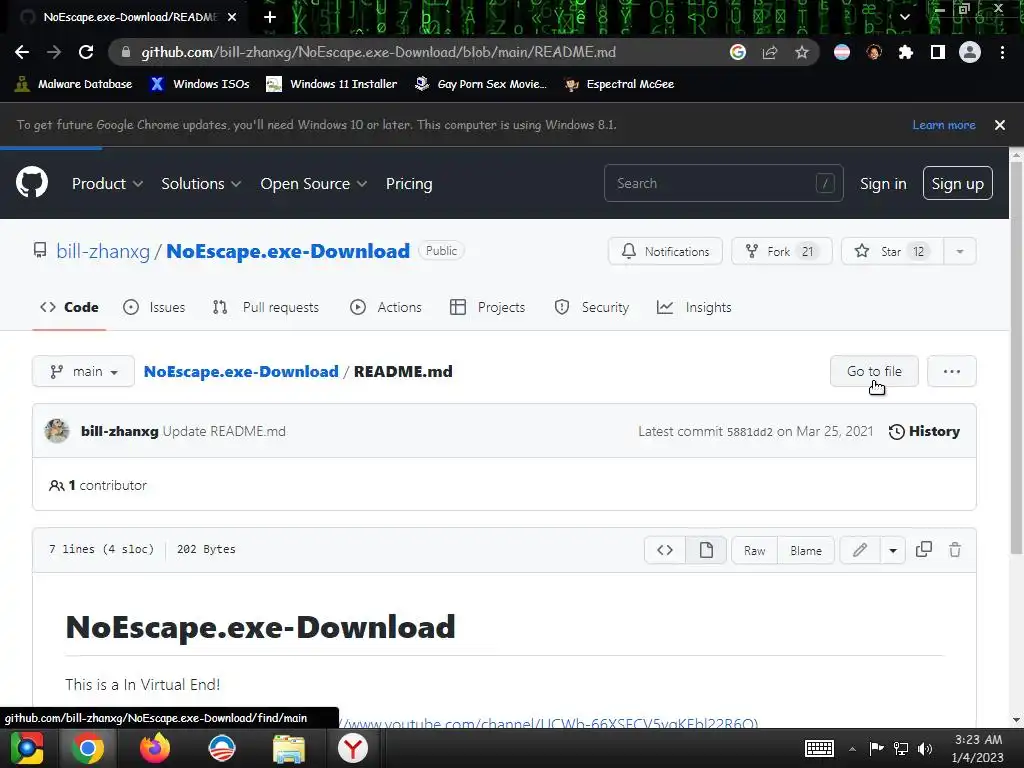The width and height of the screenshot is (1024, 768).
Task: Click Sign in
Action: 883,184
